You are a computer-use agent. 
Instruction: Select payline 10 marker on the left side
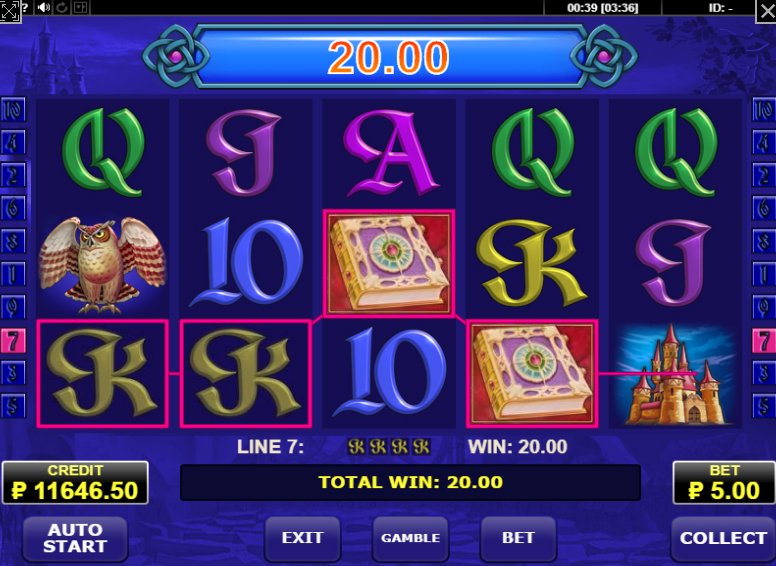[13, 110]
